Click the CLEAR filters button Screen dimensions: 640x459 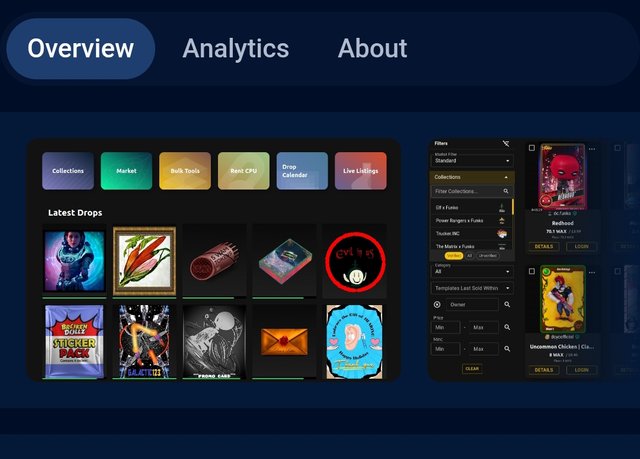point(472,369)
